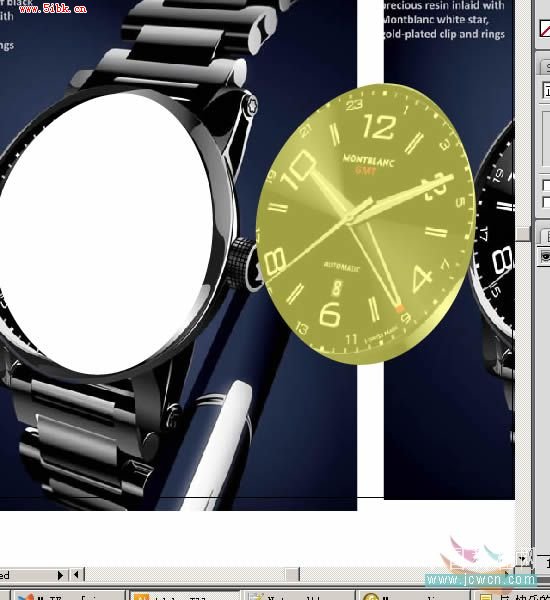Screen dimensions: 550x600
Task: Click the vertical scrollbar down arrow
Action: [522, 559]
